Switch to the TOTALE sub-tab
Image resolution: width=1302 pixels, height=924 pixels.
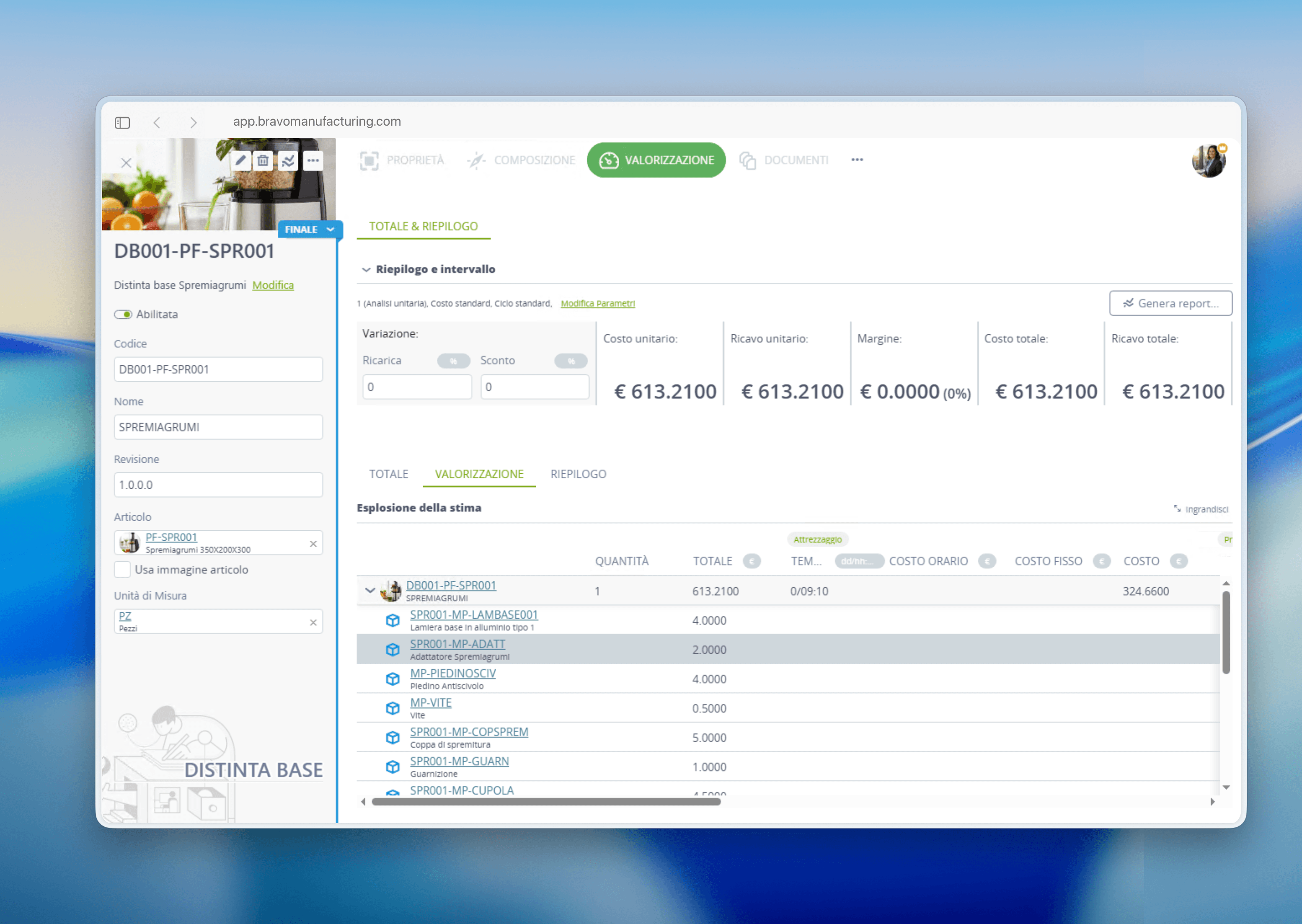click(x=389, y=474)
